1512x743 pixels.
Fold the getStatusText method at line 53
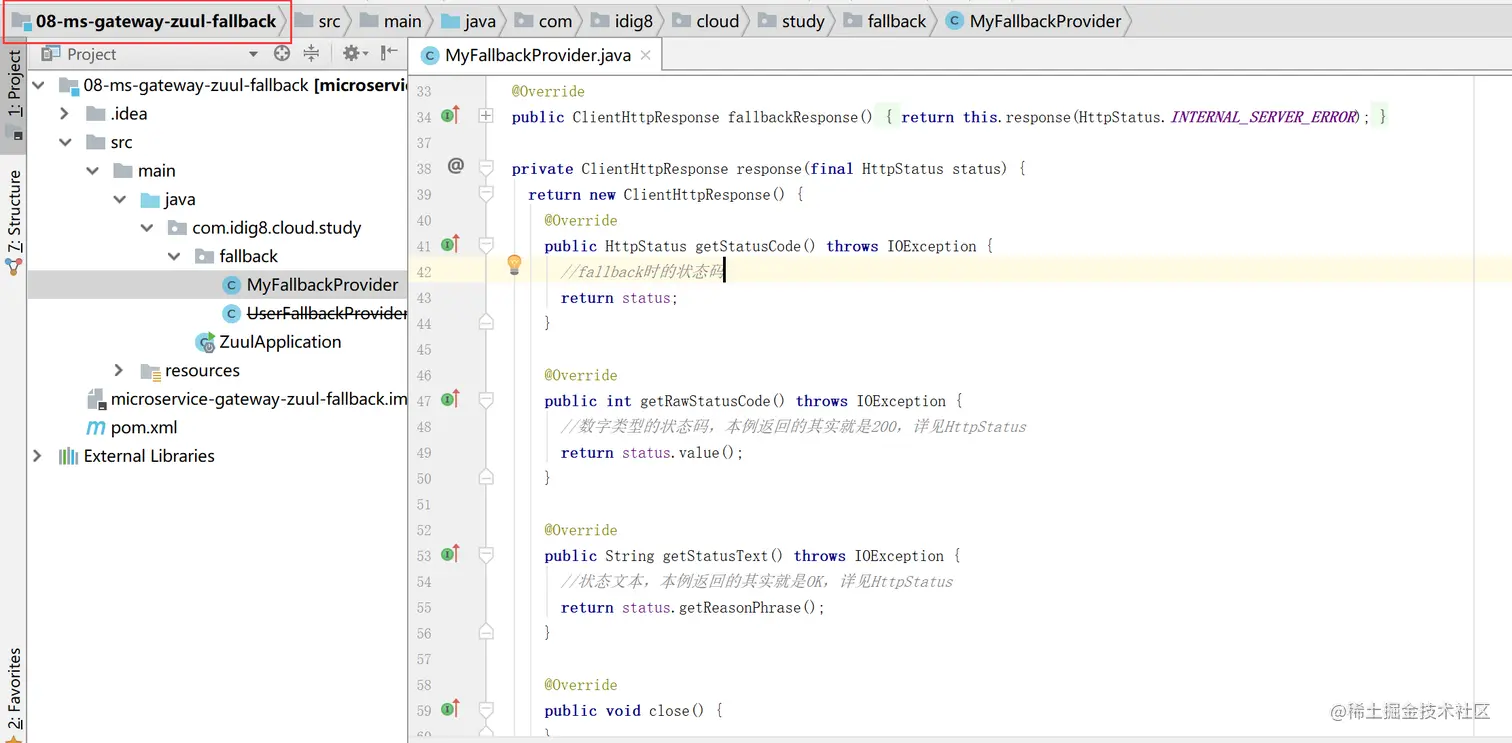click(x=486, y=555)
